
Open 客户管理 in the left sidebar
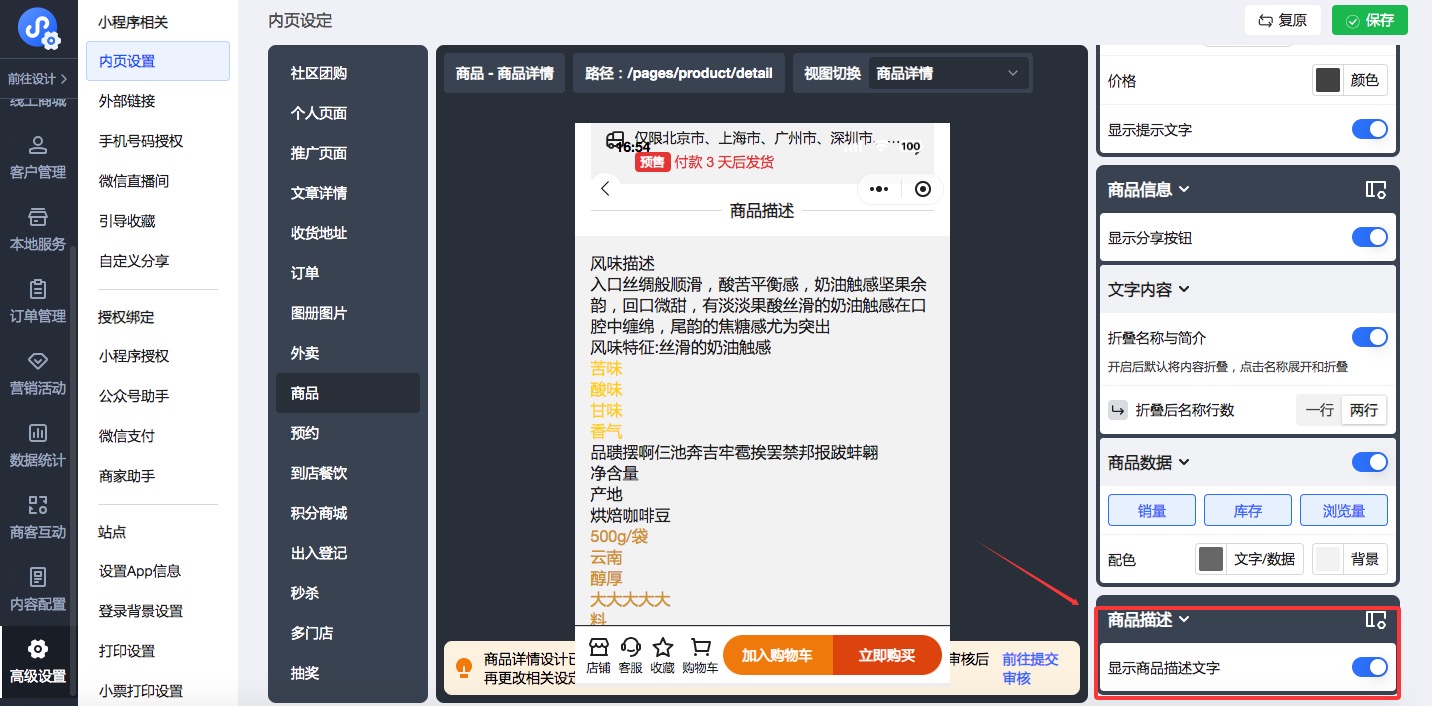point(38,157)
